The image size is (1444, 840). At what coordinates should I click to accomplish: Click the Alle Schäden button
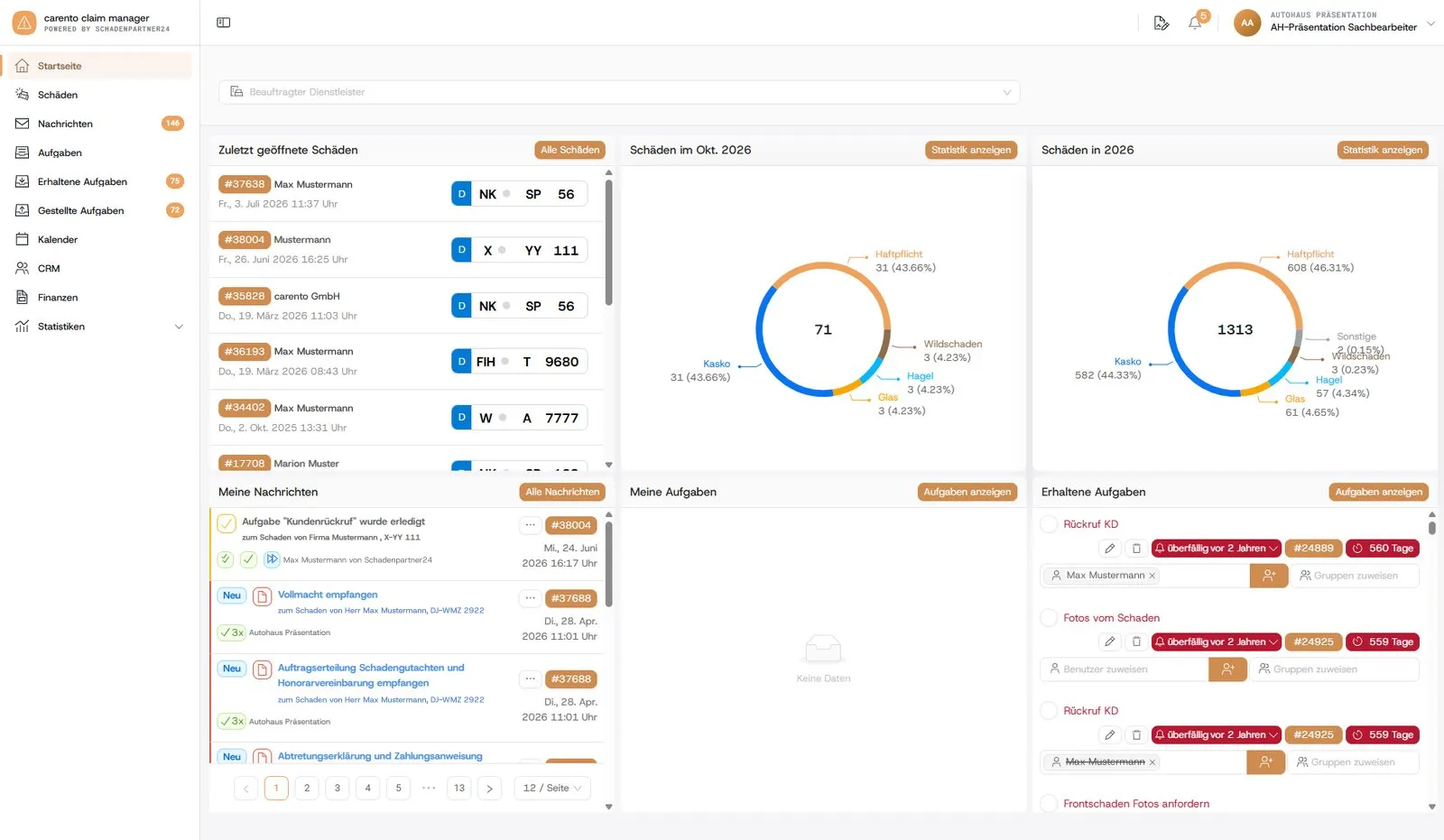569,150
